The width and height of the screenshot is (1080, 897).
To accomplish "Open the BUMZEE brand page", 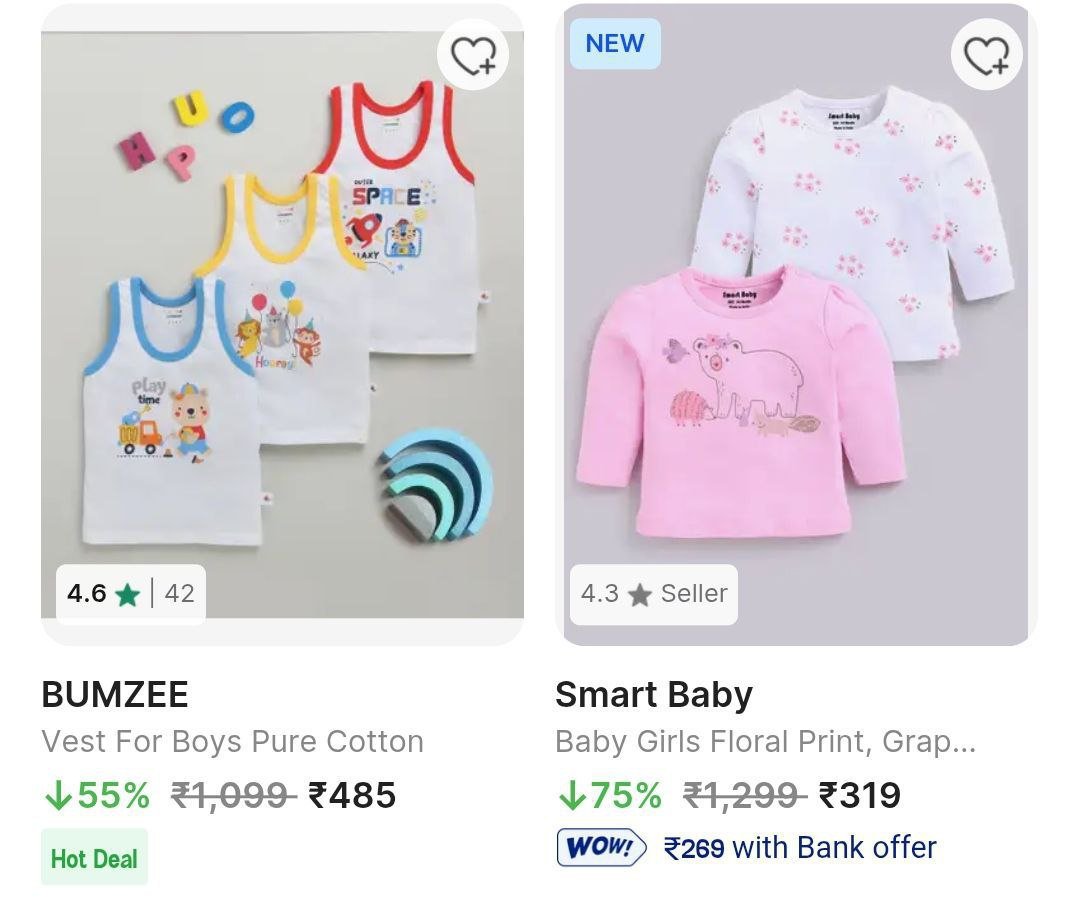I will point(114,693).
